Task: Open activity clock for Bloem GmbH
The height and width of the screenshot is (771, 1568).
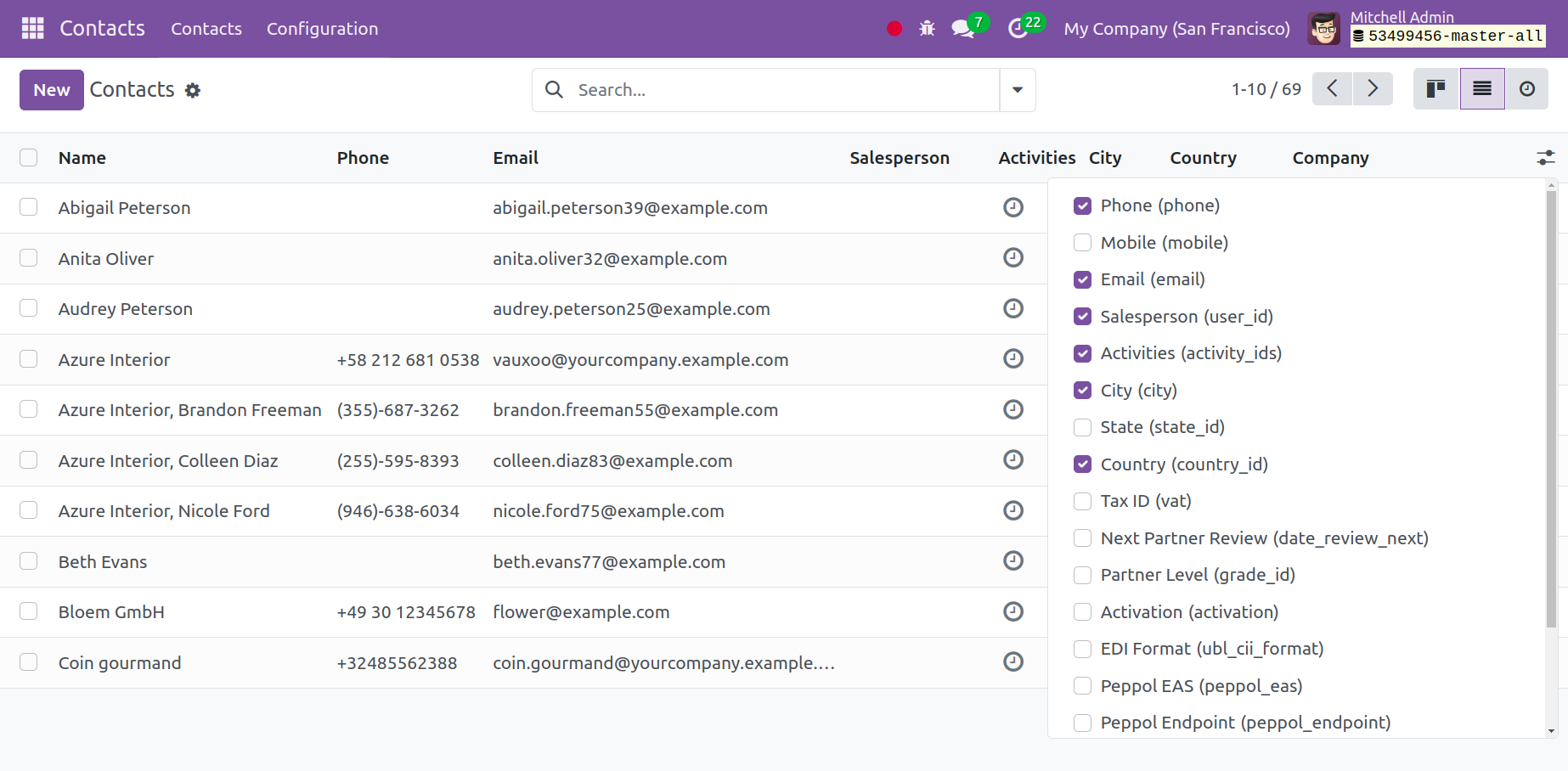Action: 1012,611
